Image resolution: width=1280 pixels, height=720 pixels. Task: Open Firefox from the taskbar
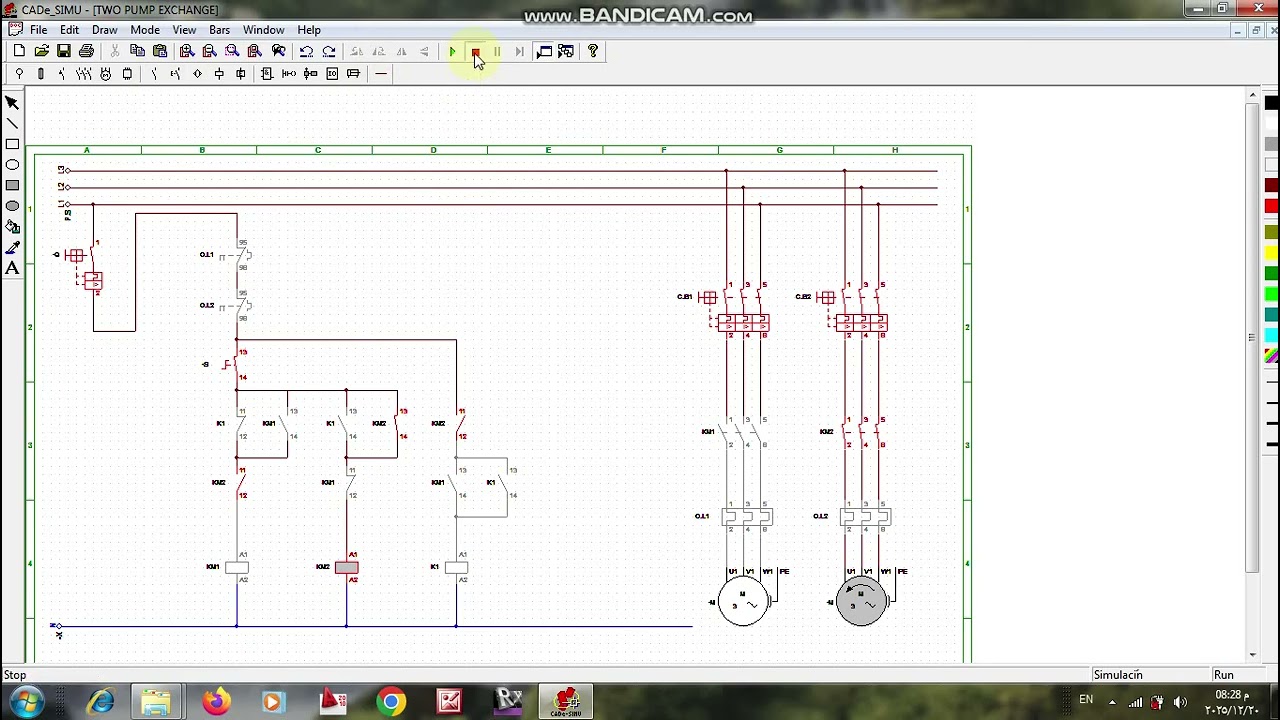coord(216,702)
